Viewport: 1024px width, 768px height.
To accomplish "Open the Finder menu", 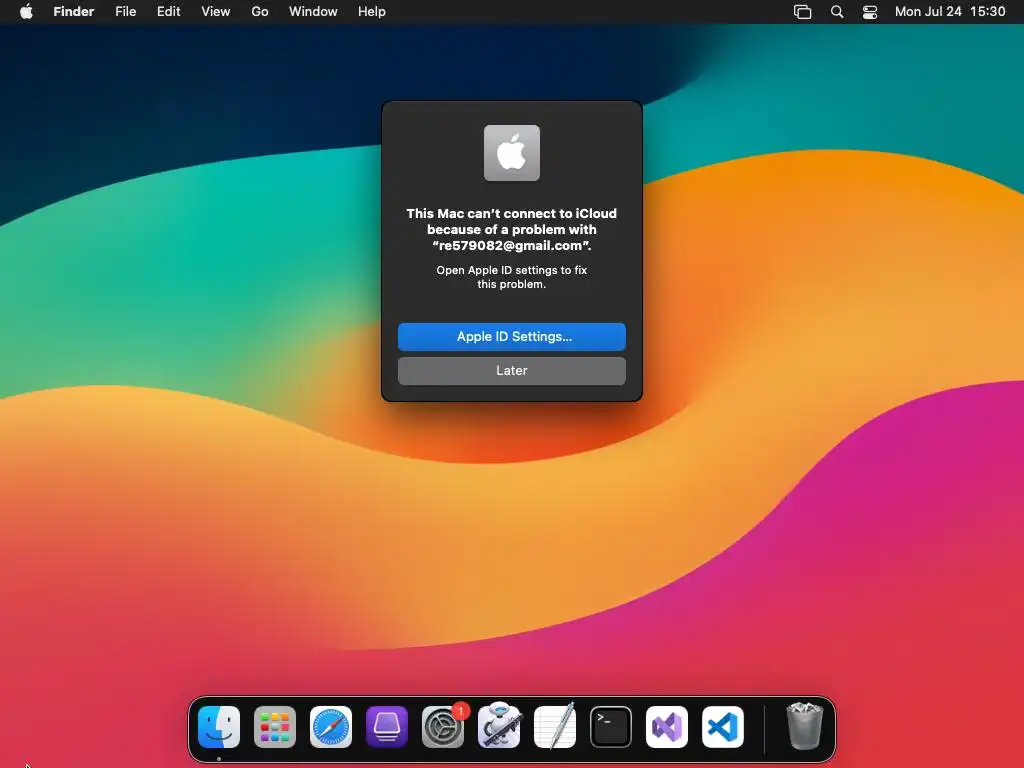I will tap(73, 12).
